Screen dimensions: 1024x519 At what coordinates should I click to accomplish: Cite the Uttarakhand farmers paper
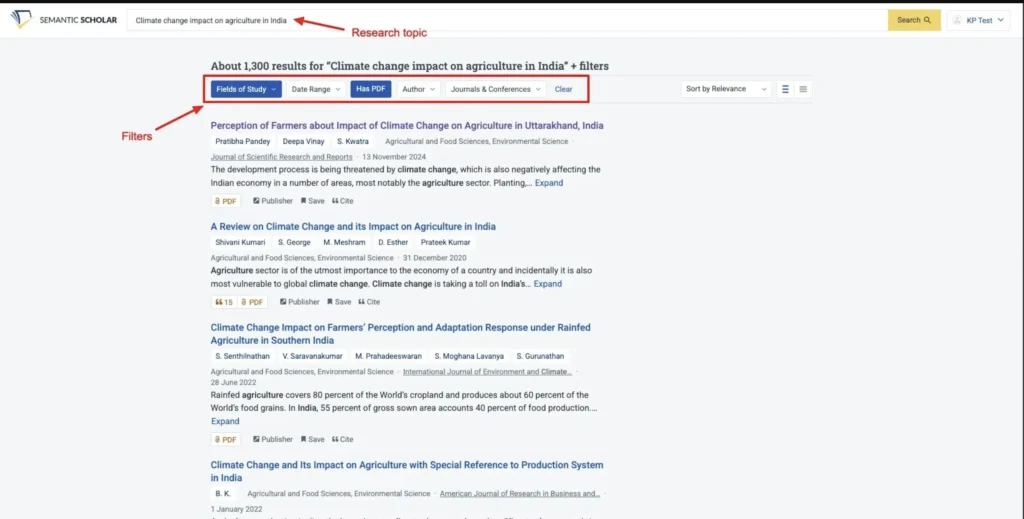pyautogui.click(x=342, y=201)
